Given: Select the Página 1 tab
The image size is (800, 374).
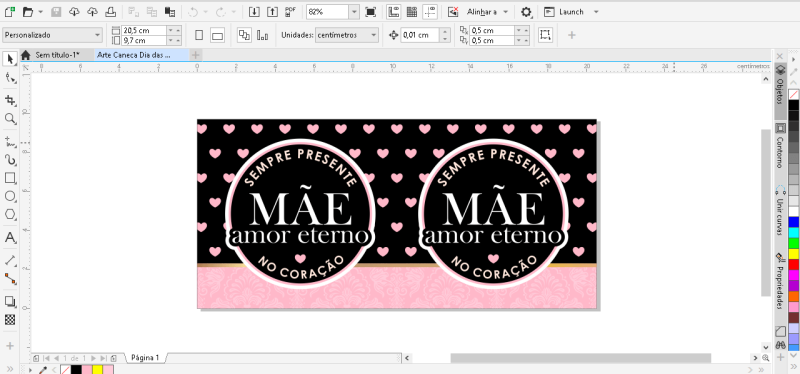Looking at the screenshot, I should (x=145, y=358).
